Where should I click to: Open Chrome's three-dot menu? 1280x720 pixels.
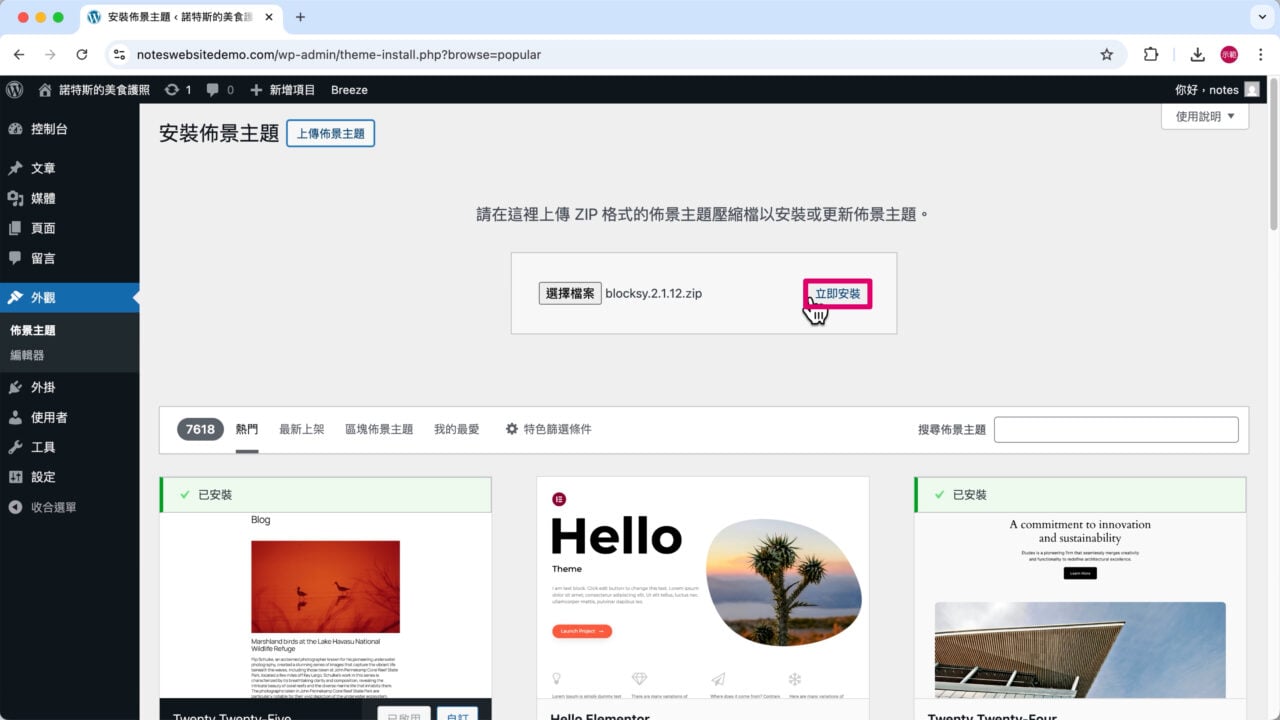pyautogui.click(x=1262, y=55)
